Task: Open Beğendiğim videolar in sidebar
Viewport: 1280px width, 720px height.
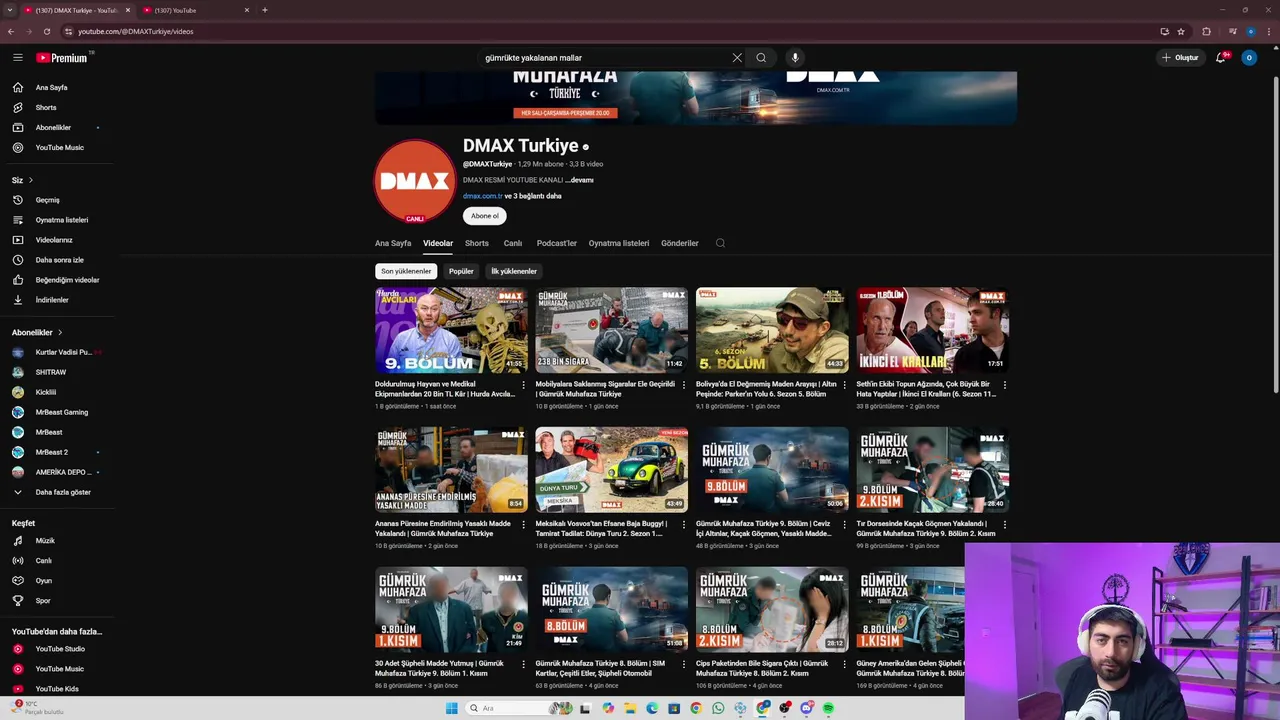Action: tap(67, 280)
